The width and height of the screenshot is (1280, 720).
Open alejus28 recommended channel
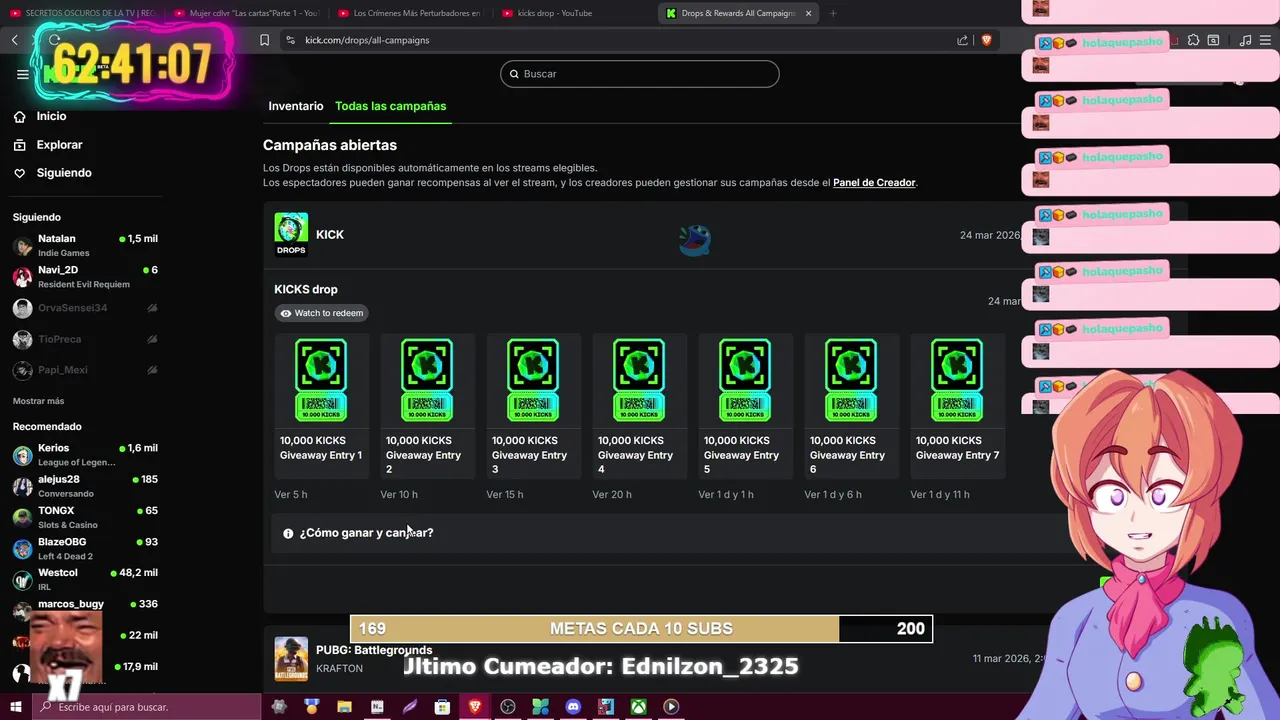(85, 486)
